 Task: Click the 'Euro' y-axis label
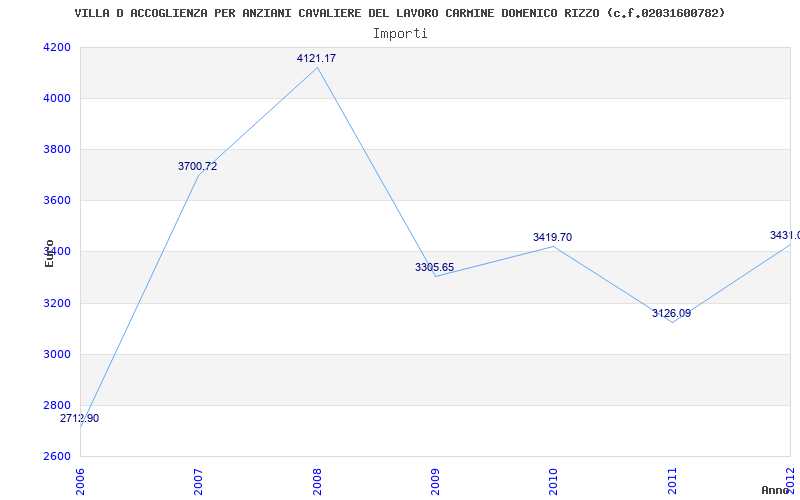(x=49, y=253)
